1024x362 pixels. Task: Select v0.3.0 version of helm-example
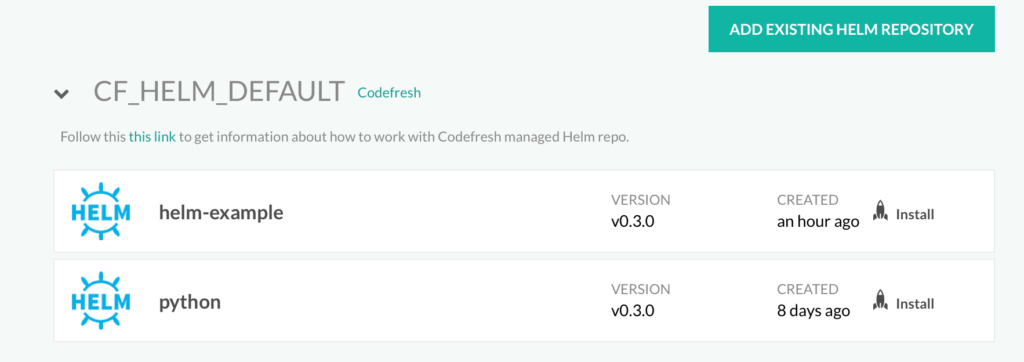pyautogui.click(x=633, y=222)
